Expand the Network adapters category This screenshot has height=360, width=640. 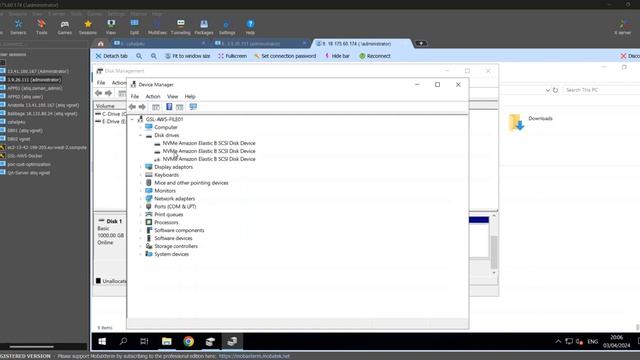coord(140,199)
